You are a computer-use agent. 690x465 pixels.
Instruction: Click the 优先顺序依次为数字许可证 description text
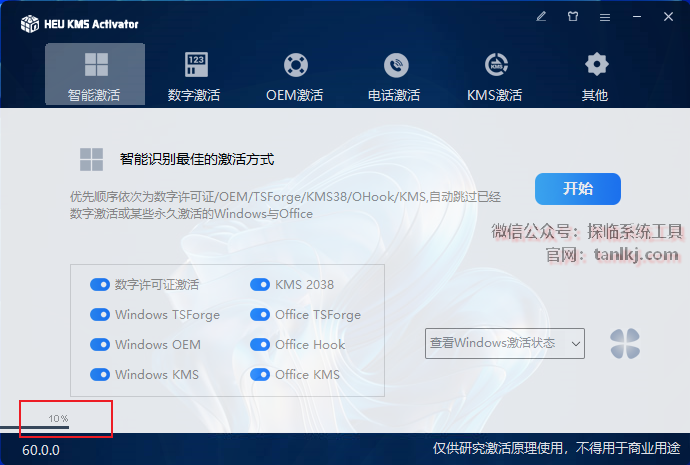[285, 205]
